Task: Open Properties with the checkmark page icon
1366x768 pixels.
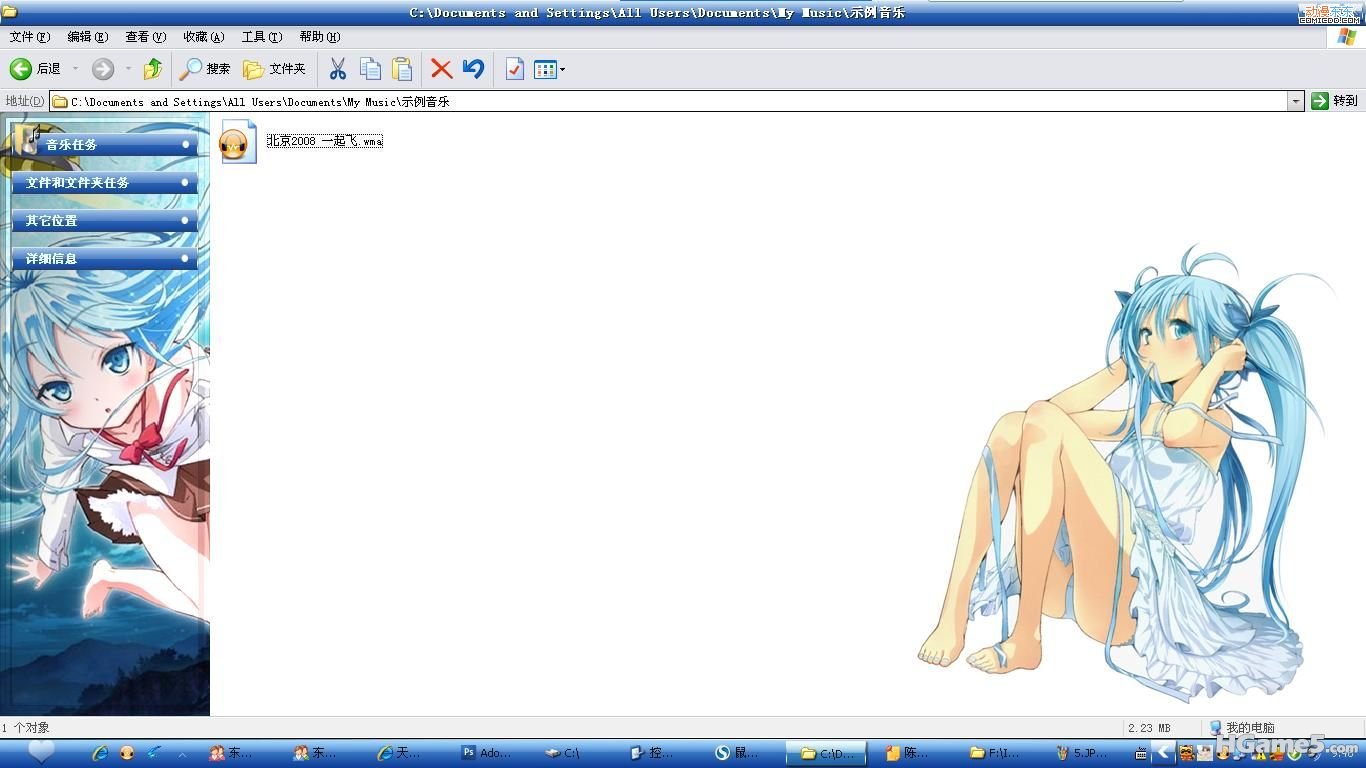Action: [515, 69]
